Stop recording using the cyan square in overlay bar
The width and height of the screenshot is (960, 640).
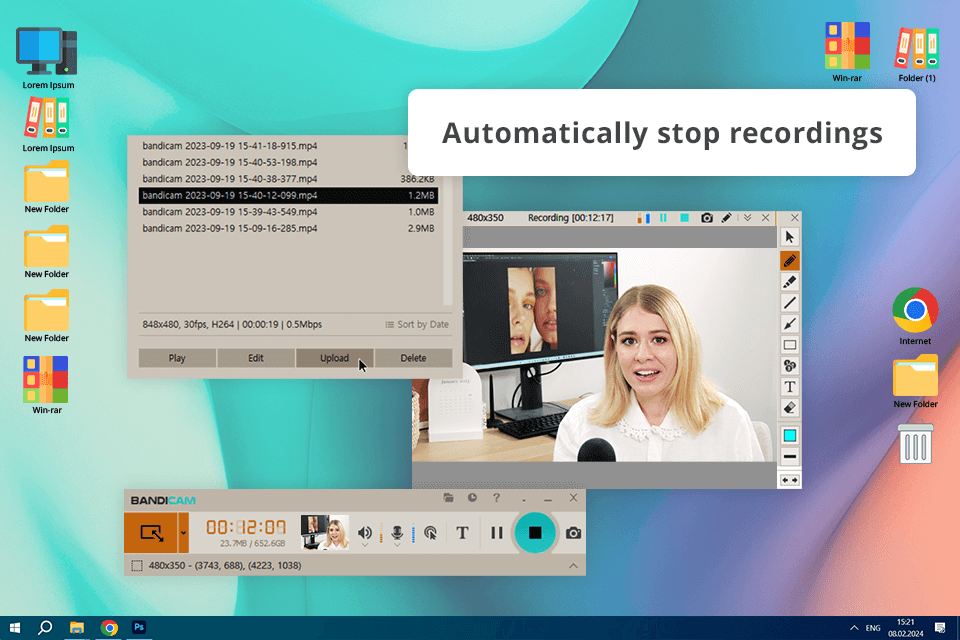pos(684,218)
